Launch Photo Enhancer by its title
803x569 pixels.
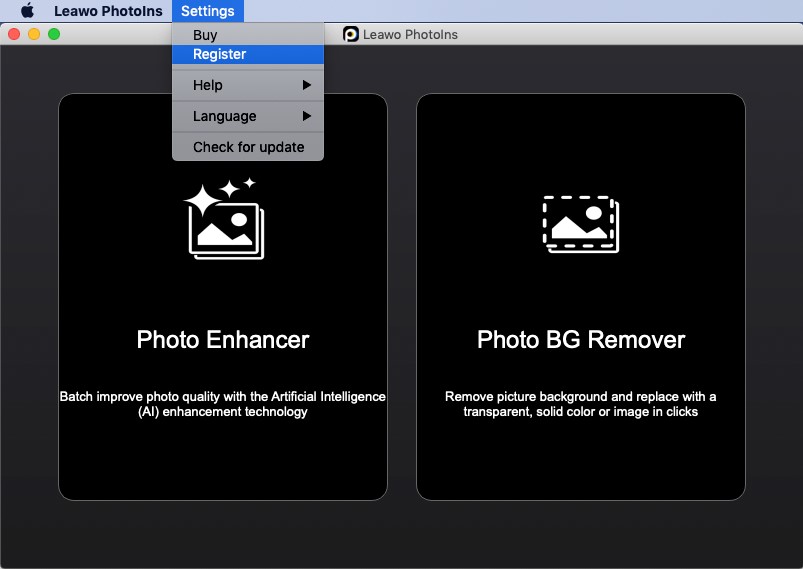[223, 340]
